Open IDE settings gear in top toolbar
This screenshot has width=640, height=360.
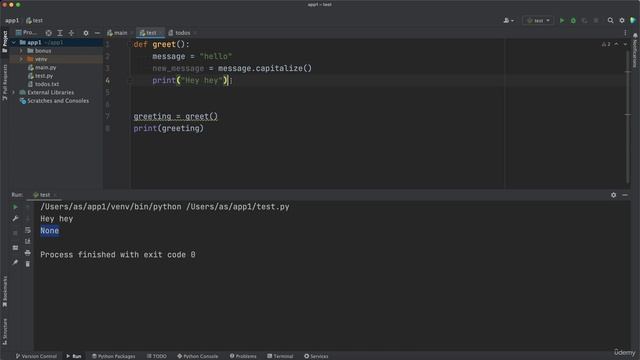click(x=622, y=20)
